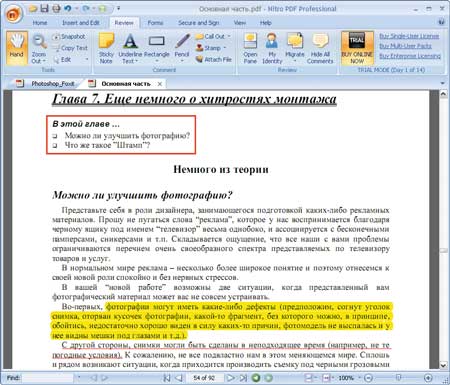Click the Open folder icon in quick access toolbar
Screen dimensions: 450x385
(x=33, y=8)
